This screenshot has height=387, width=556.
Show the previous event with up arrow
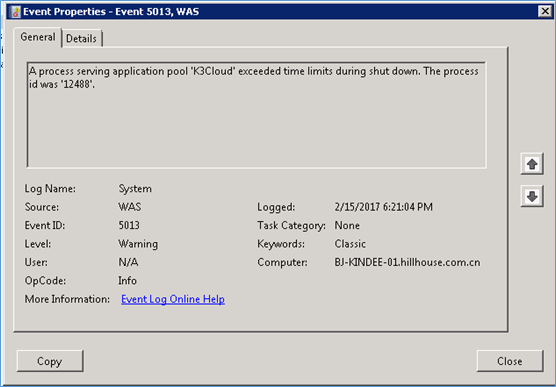tap(532, 164)
